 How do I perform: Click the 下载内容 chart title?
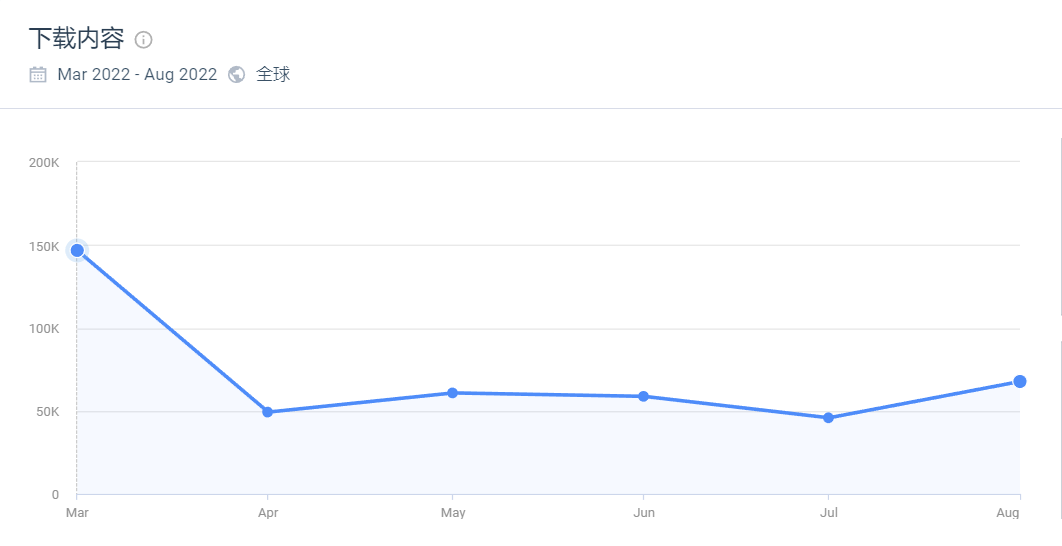tap(76, 39)
